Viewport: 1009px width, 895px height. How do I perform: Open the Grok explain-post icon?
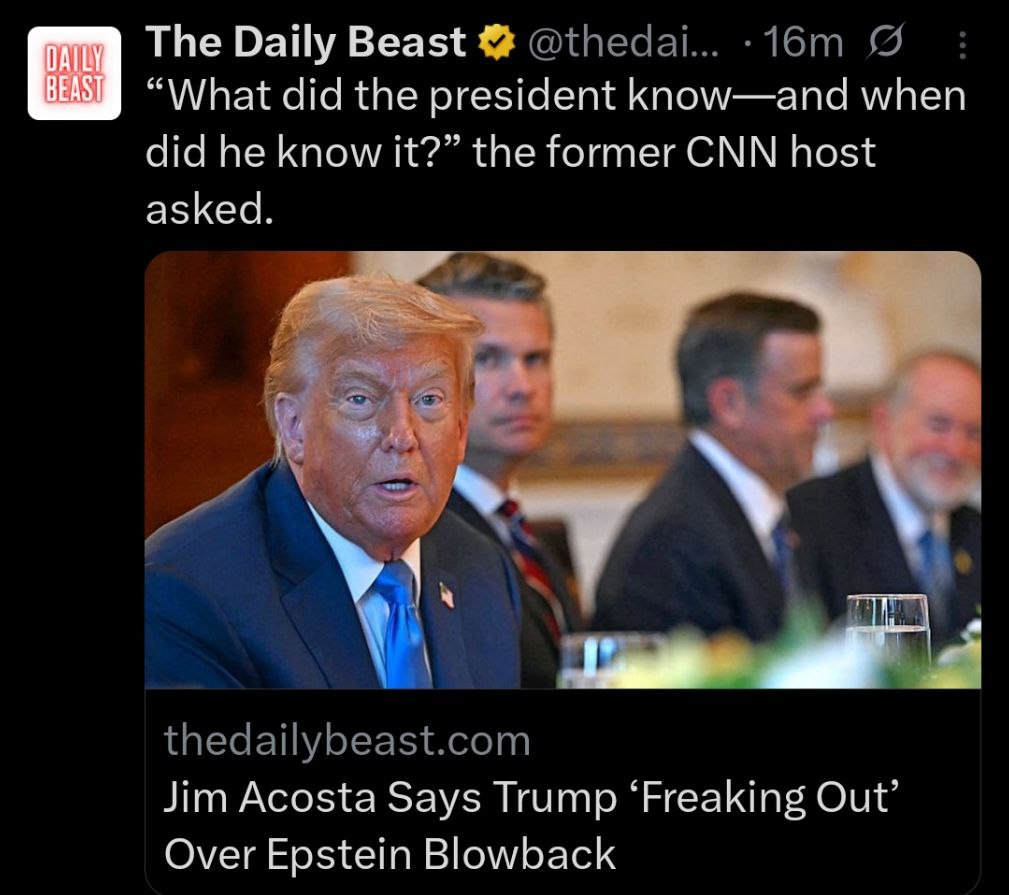point(886,42)
